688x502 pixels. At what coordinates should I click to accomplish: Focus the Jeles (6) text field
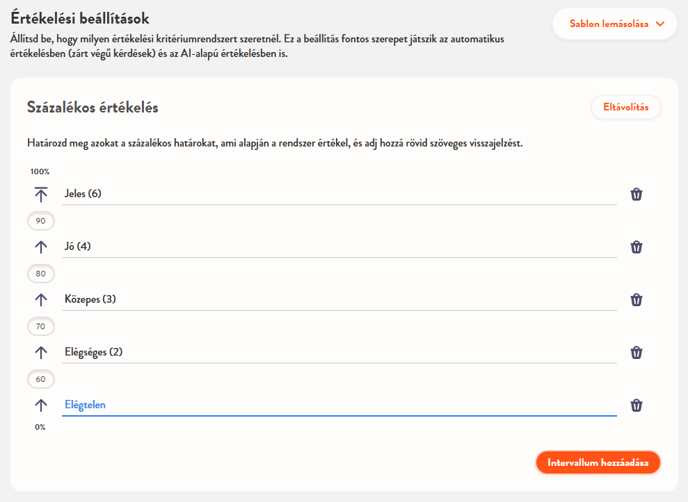[x=338, y=194]
